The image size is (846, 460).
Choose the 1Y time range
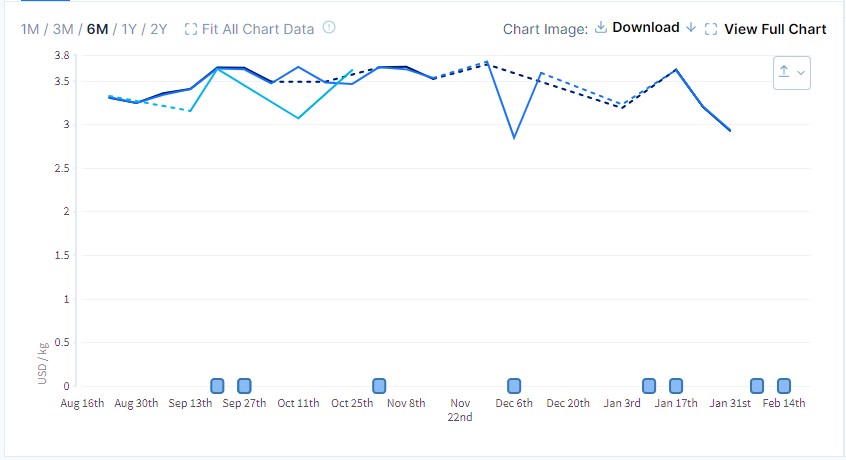129,29
